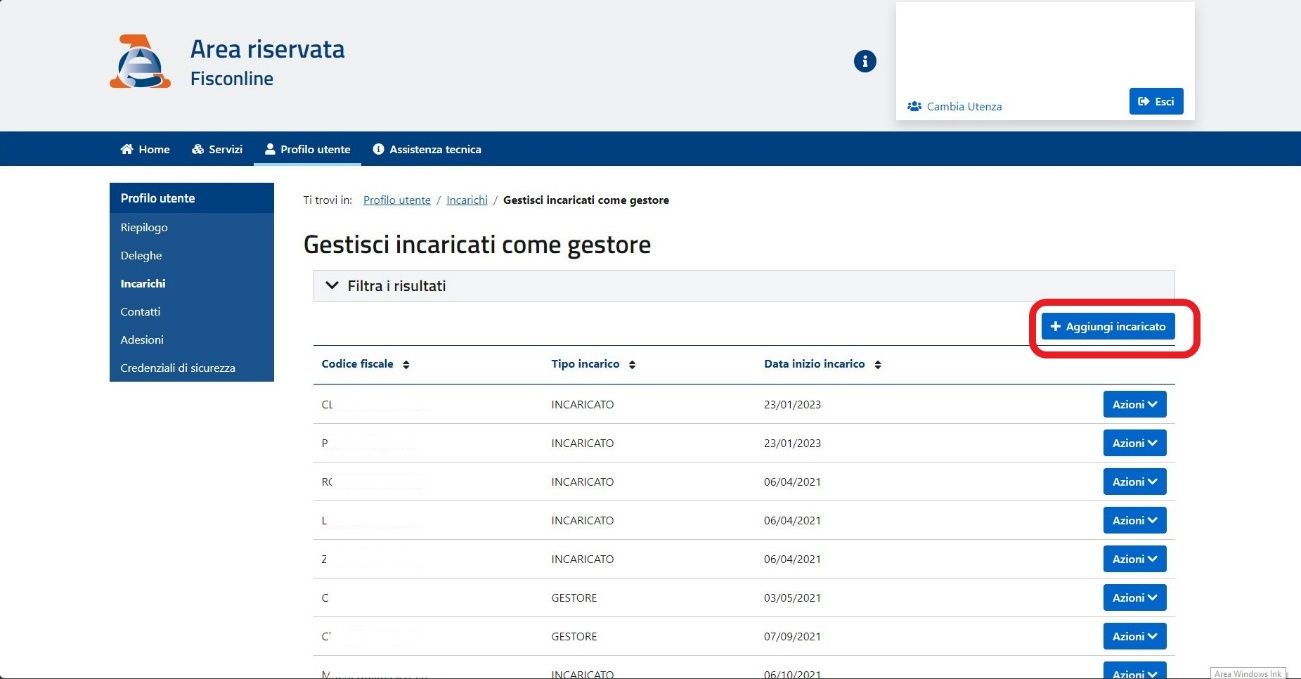
Task: Open Azioni dropdown for first row
Action: coord(1134,405)
